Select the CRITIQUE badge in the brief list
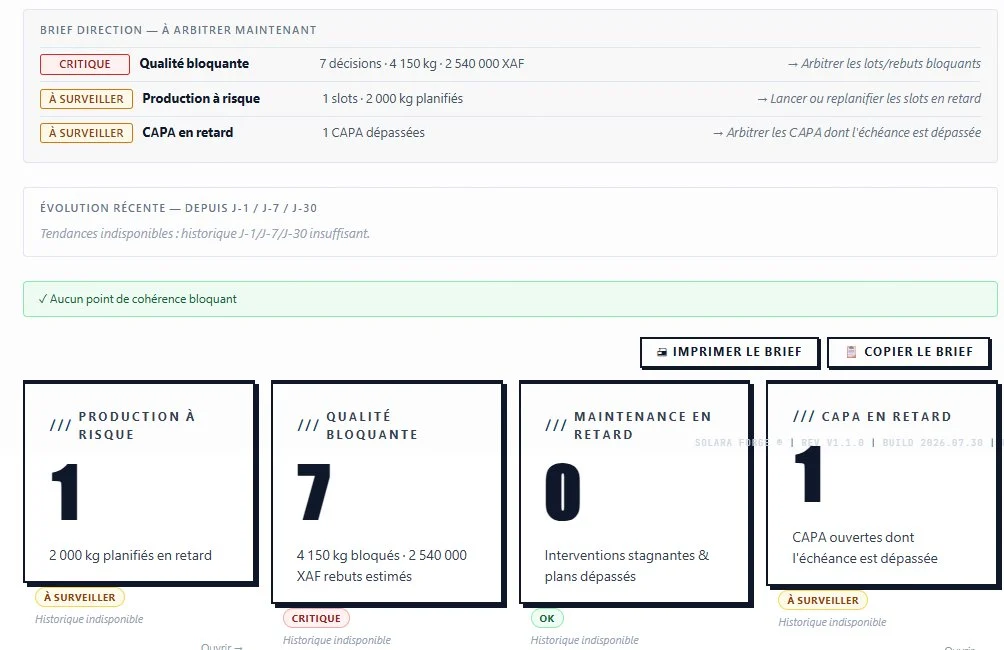Image resolution: width=1004 pixels, height=650 pixels. point(85,64)
